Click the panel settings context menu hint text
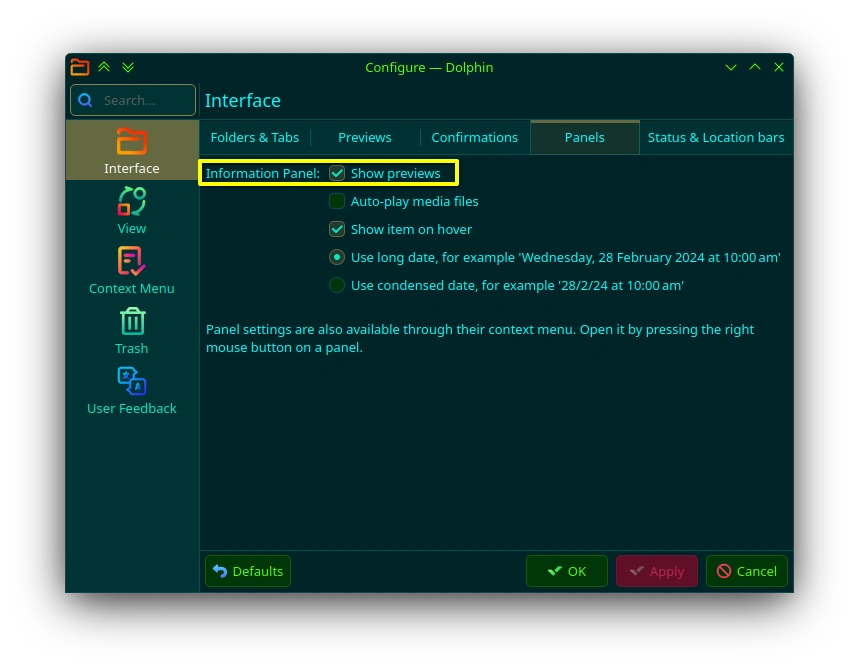This screenshot has height=670, width=859. (x=480, y=338)
